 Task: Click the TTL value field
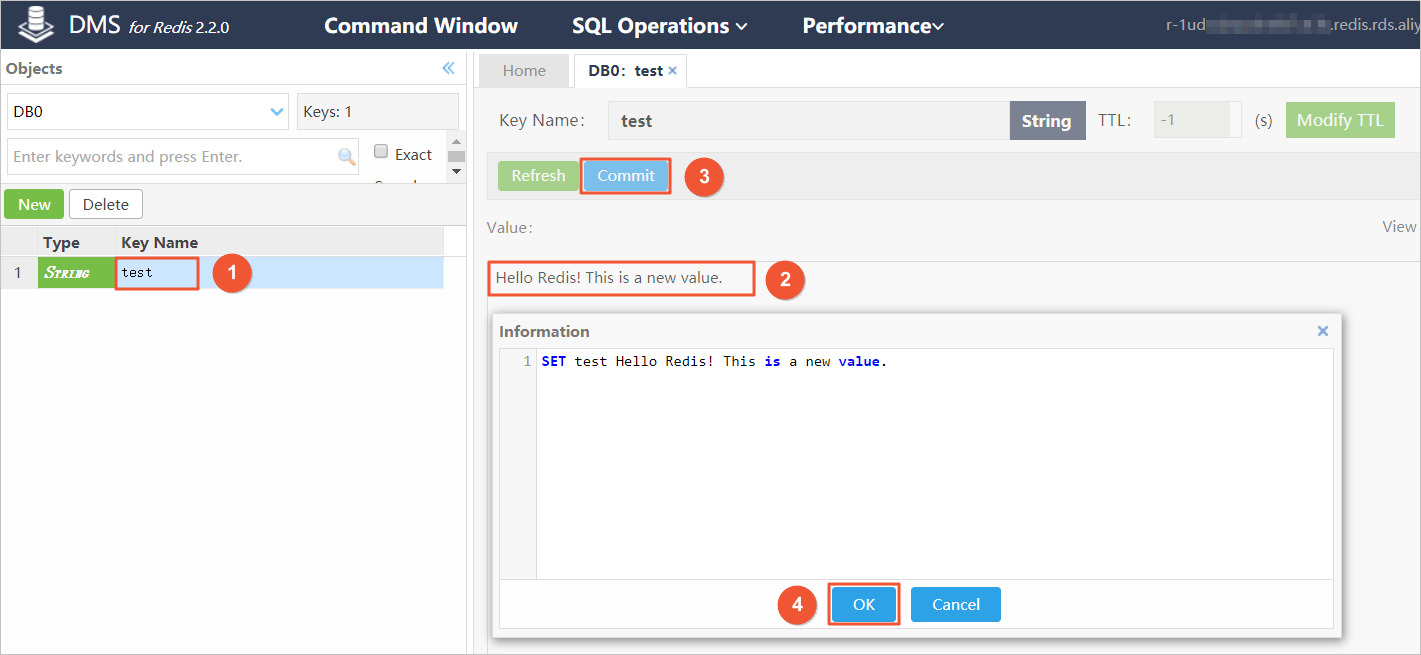point(1198,120)
